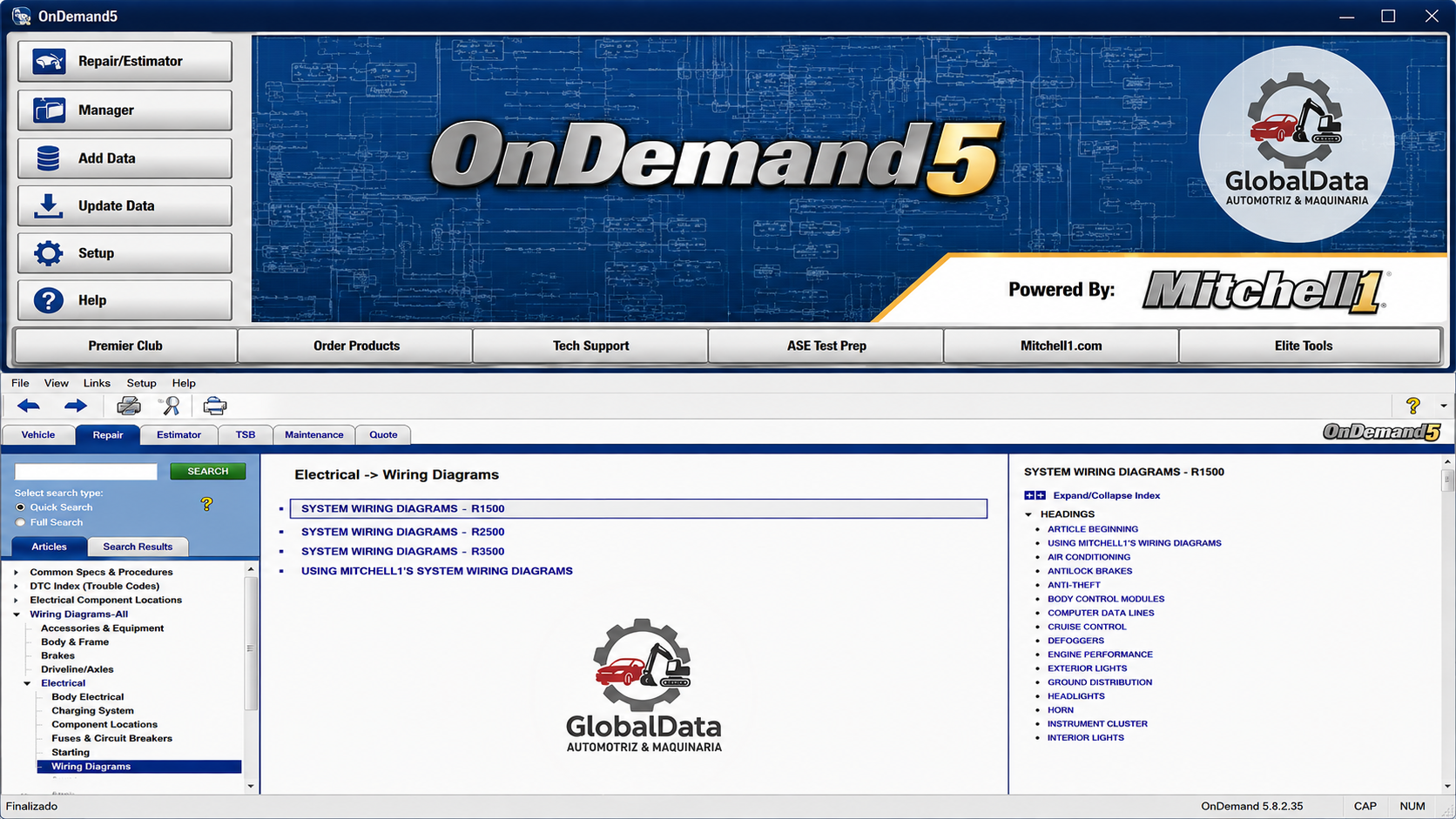Screen dimensions: 1456x819
Task: Open the Setup launcher button
Action: (x=125, y=253)
